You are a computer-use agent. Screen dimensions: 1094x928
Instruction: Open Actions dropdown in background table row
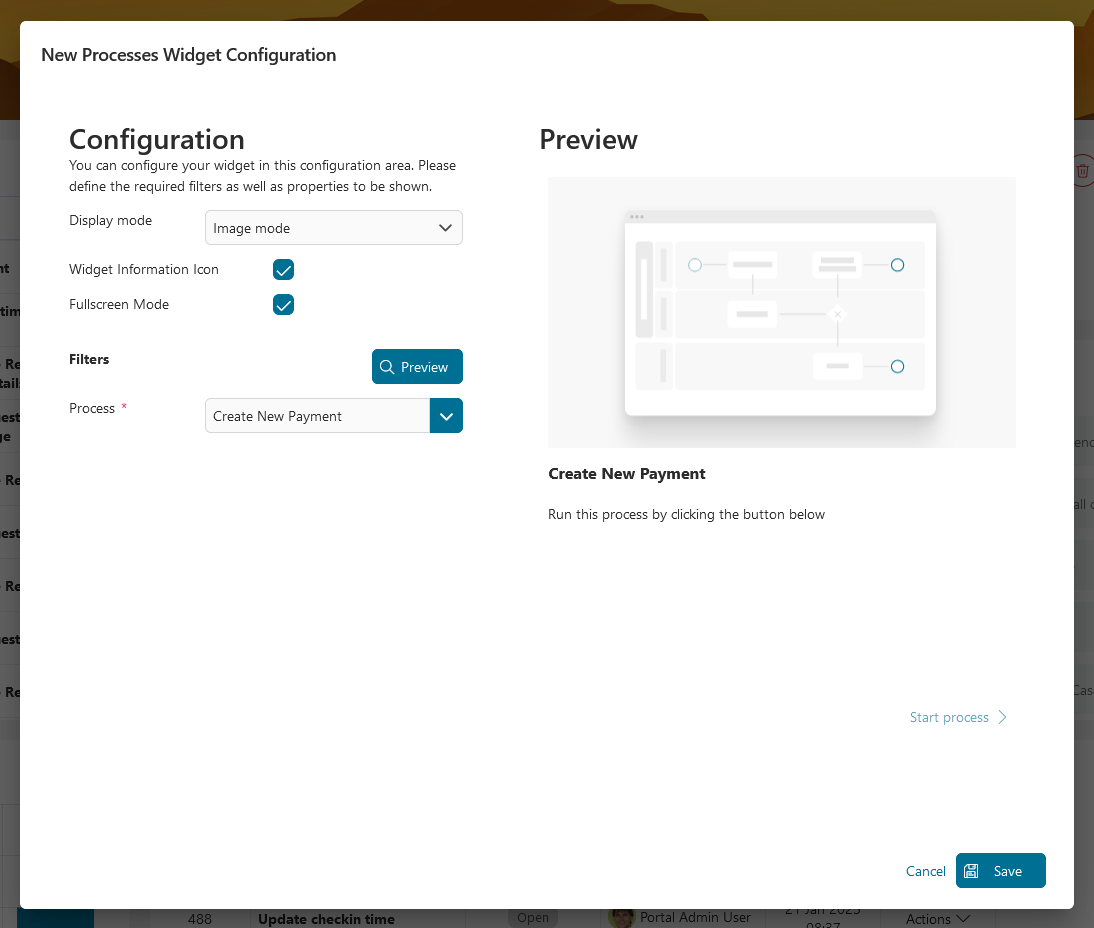[x=938, y=919]
